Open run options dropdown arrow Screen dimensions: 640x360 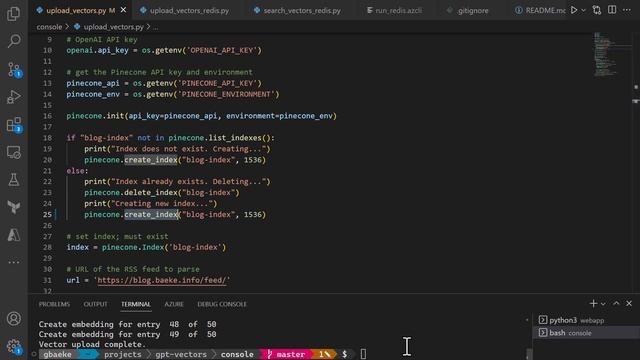(583, 10)
